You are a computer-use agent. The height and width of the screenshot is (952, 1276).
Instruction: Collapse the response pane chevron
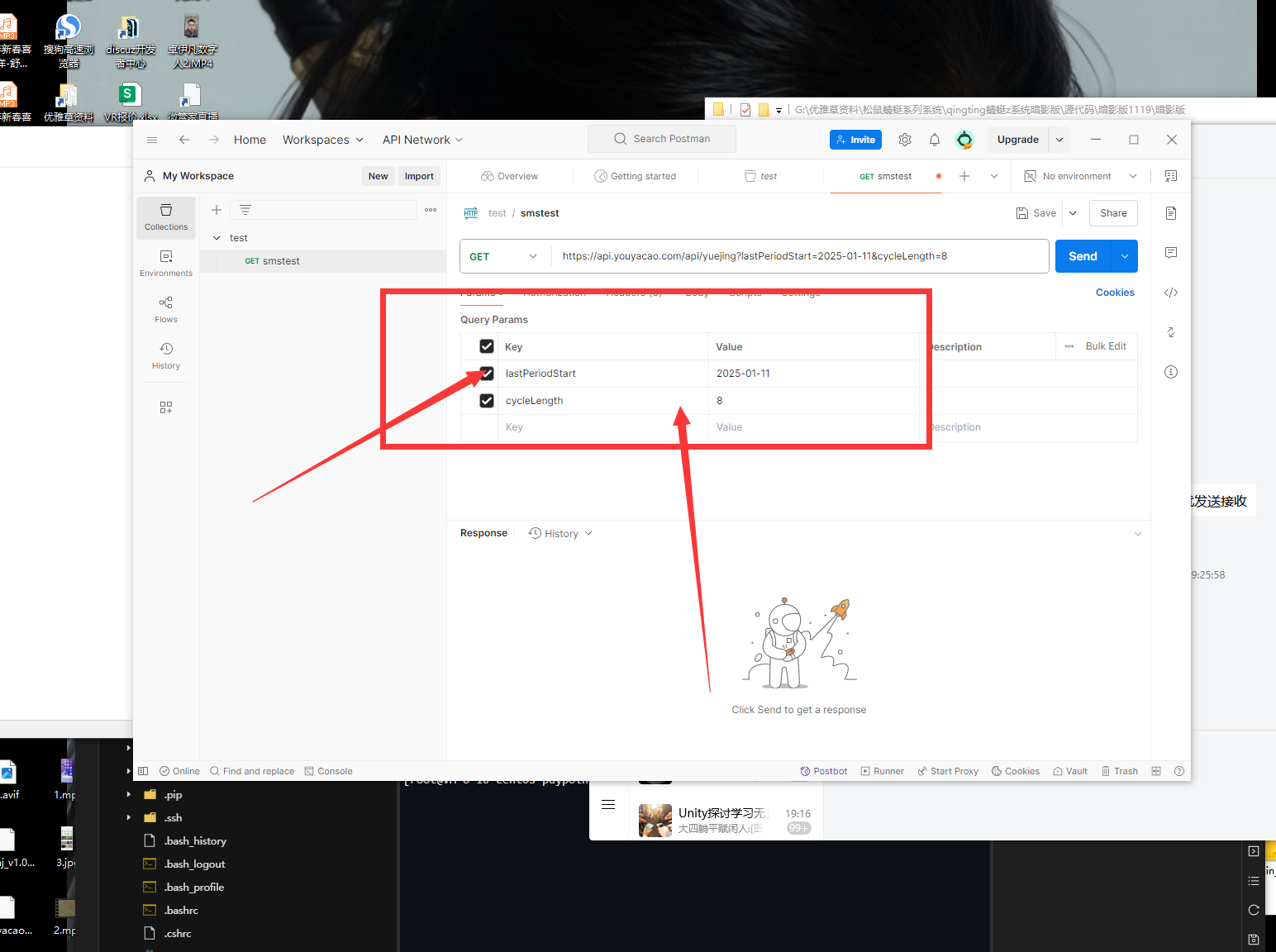tap(1138, 534)
